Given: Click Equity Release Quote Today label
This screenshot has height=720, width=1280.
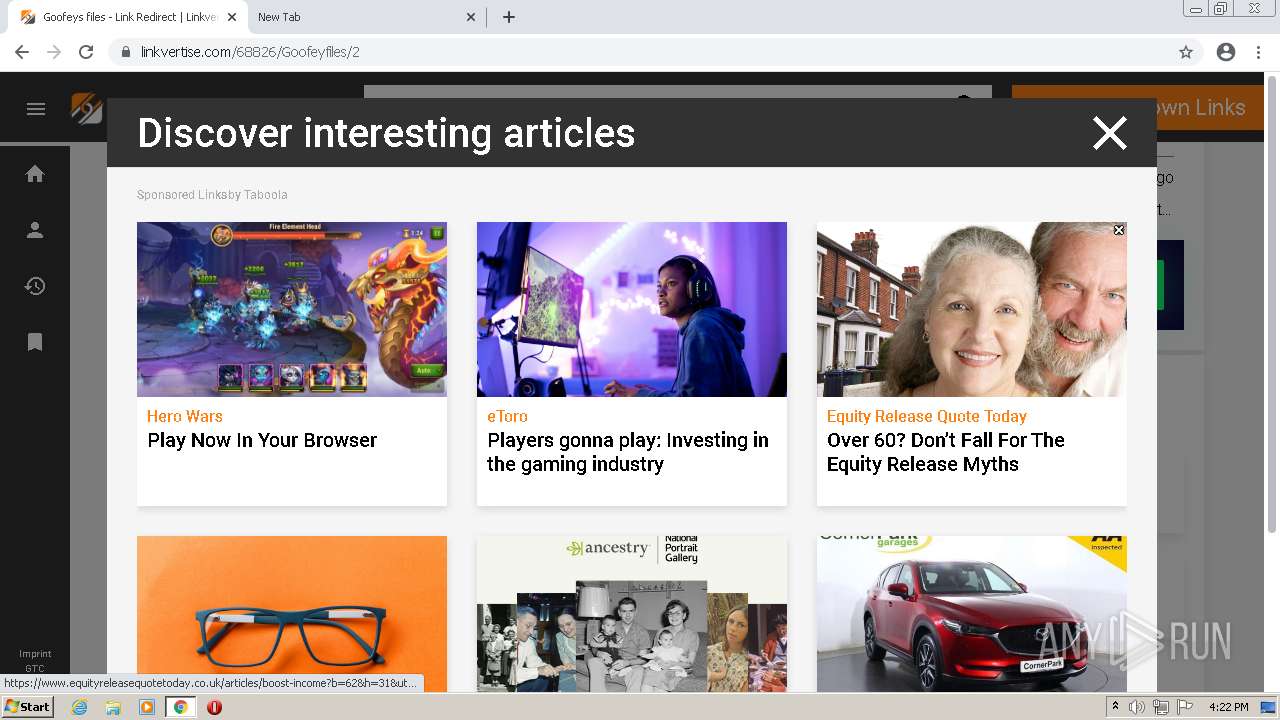Looking at the screenshot, I should point(927,416).
